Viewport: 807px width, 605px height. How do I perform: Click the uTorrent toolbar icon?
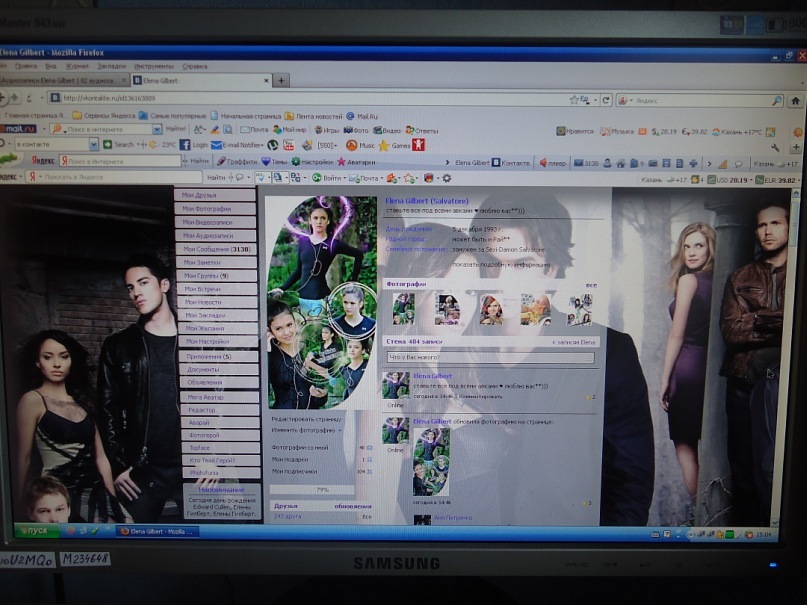point(273,145)
